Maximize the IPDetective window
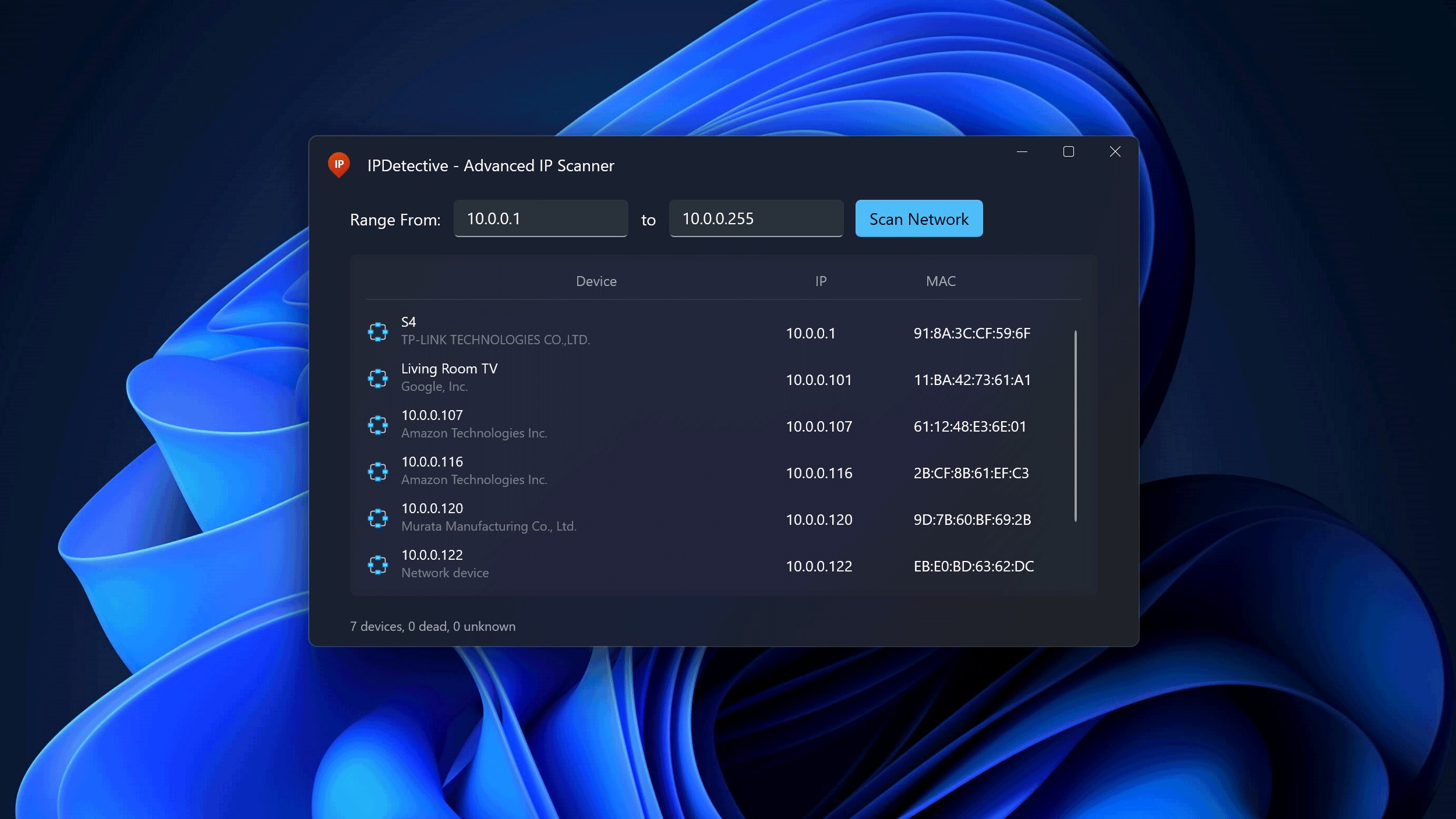The height and width of the screenshot is (819, 1456). pyautogui.click(x=1068, y=152)
